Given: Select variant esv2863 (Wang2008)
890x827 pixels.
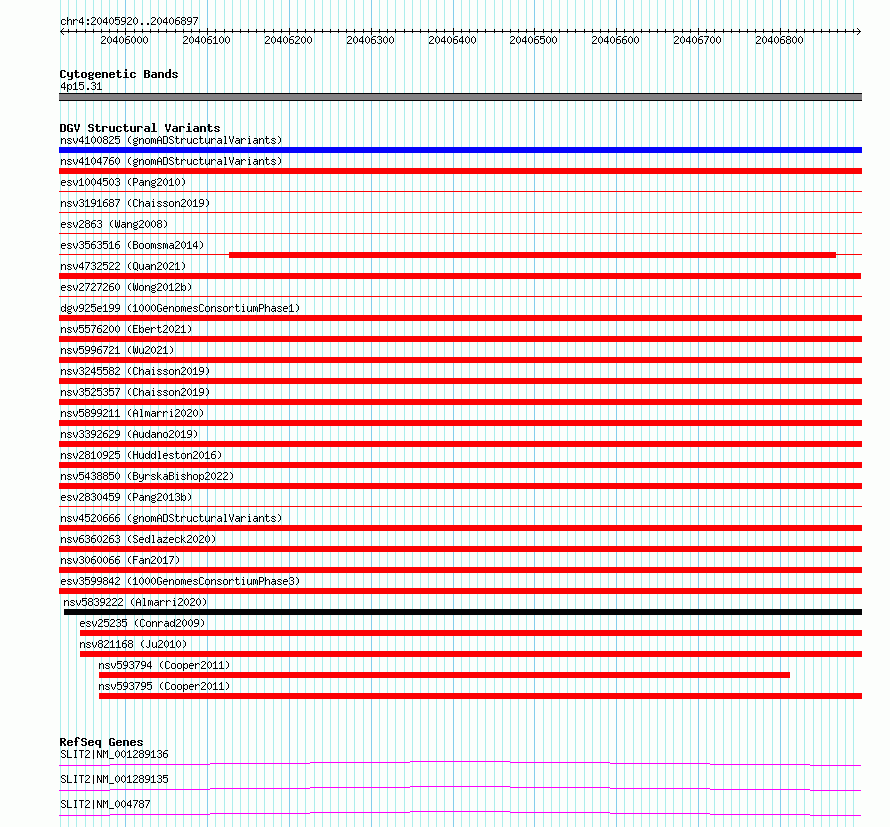Looking at the screenshot, I should [x=114, y=224].
